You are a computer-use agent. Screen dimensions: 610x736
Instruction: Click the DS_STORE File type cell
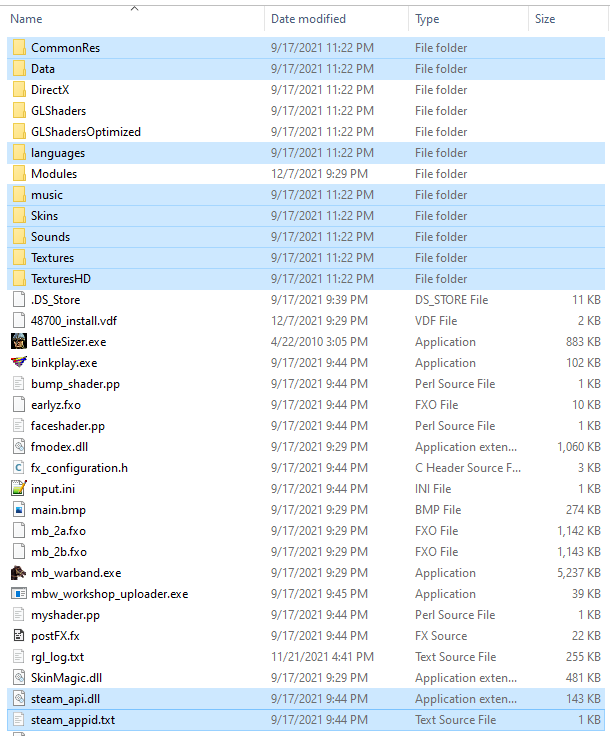(451, 300)
